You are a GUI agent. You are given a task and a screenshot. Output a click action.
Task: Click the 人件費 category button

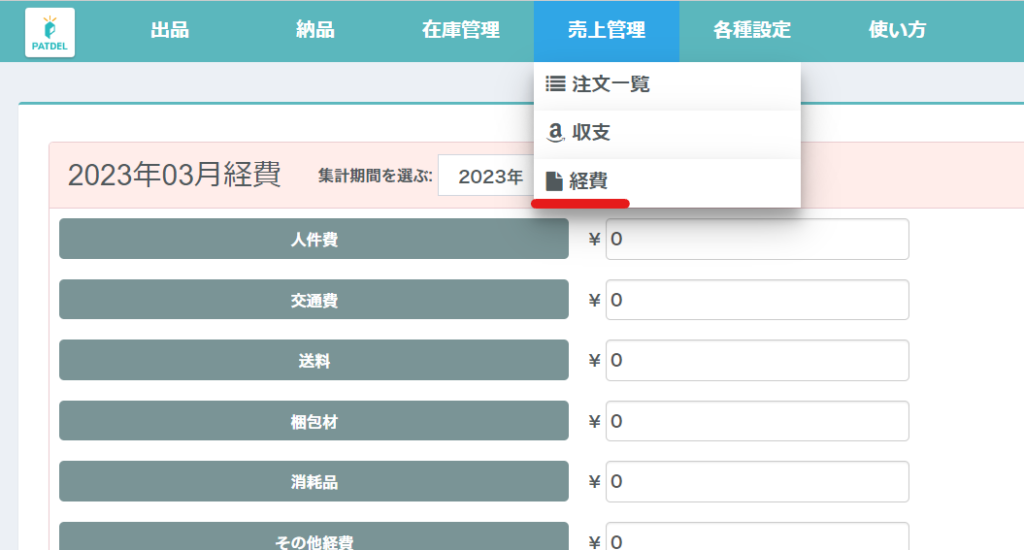(314, 239)
